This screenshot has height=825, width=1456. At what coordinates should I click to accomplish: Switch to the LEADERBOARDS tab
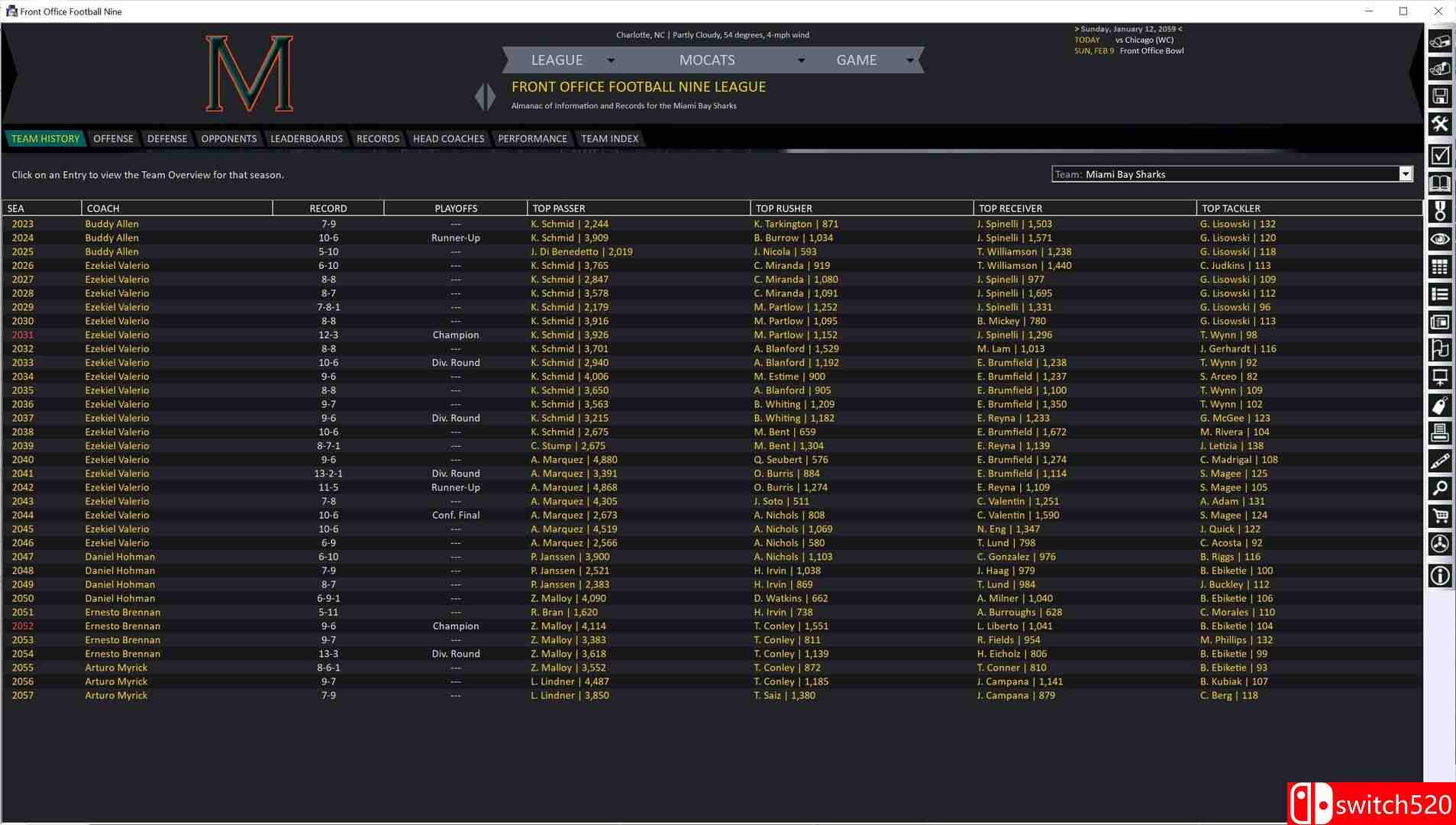[x=306, y=138]
